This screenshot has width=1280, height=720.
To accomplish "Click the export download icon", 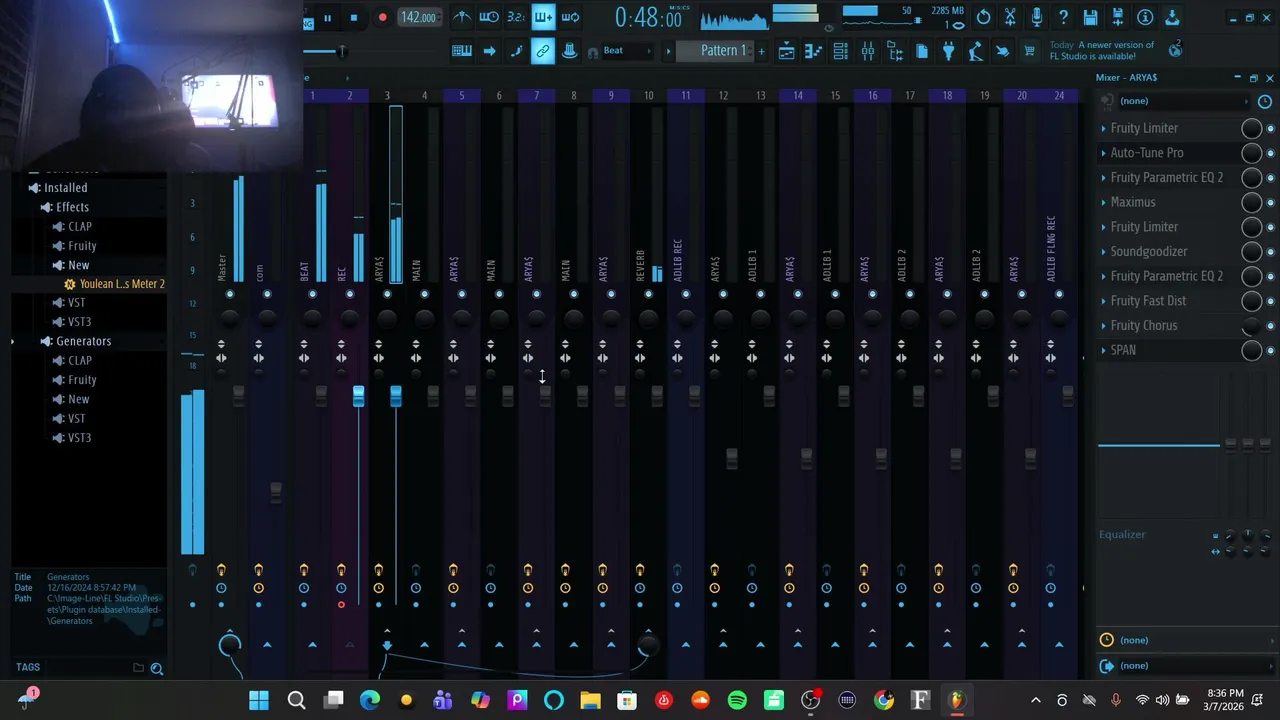I will [x=1172, y=17].
